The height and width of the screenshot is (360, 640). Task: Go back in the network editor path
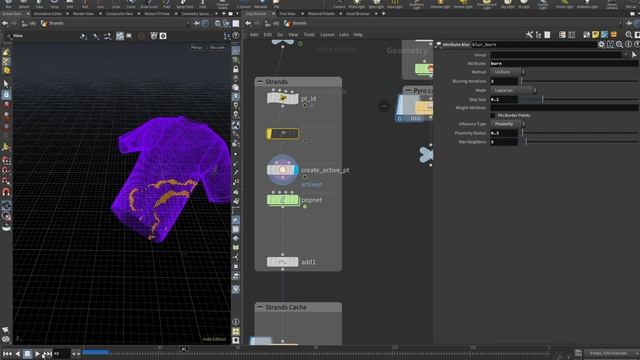(x=248, y=24)
